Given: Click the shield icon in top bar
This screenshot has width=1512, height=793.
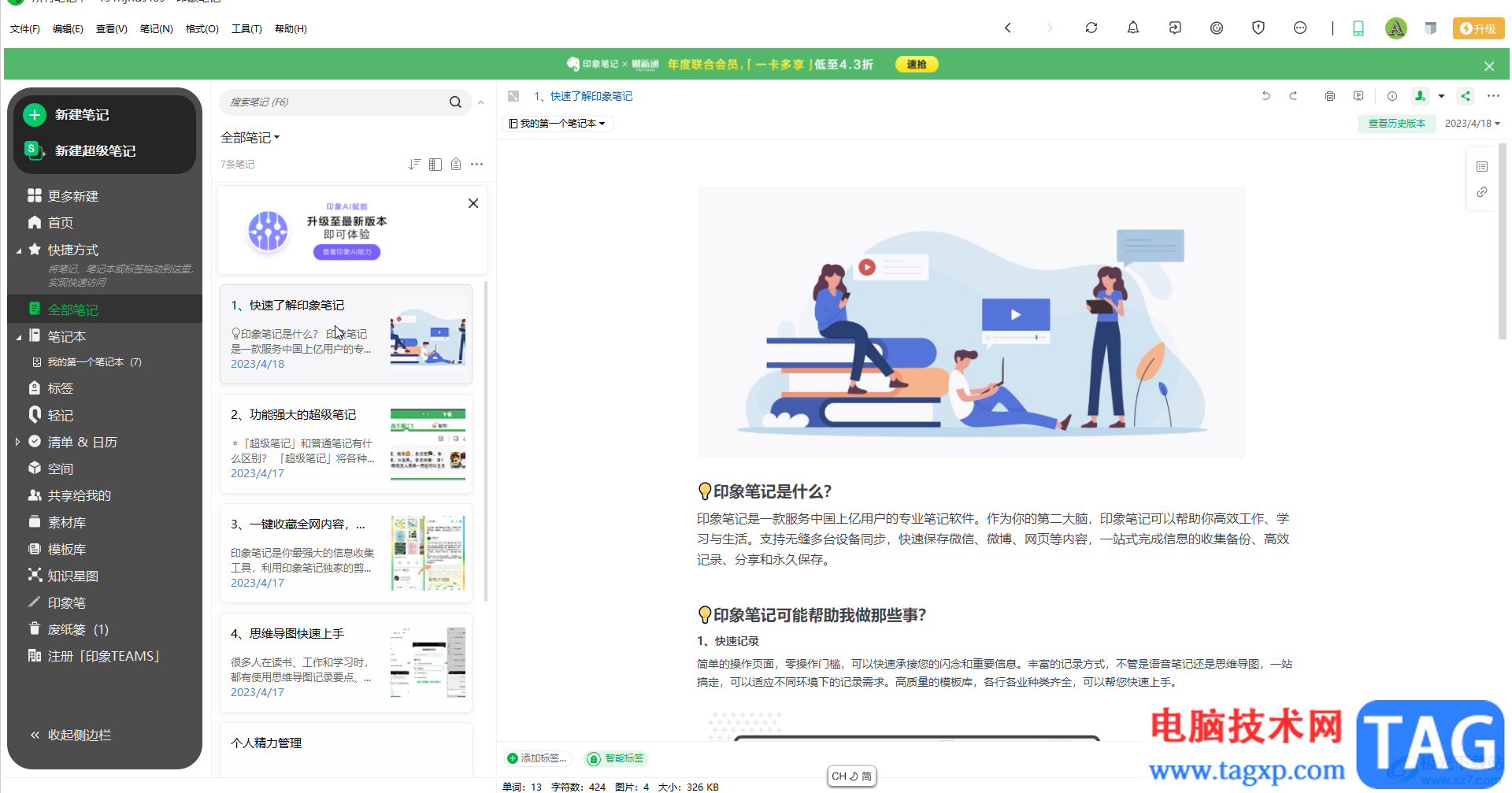Looking at the screenshot, I should (1258, 28).
